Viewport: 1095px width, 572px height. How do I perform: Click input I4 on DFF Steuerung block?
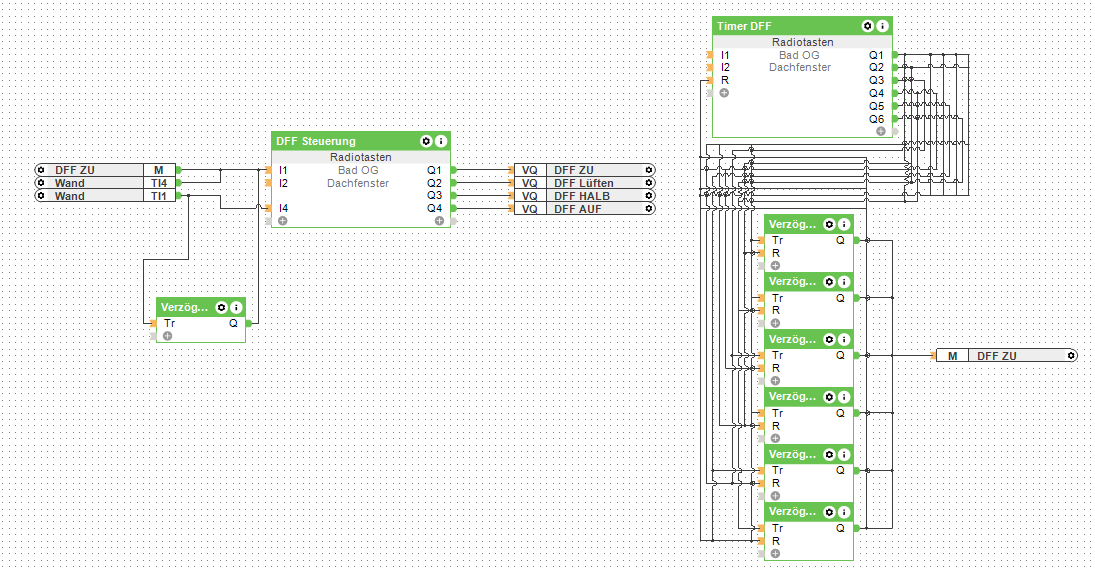pyautogui.click(x=283, y=208)
